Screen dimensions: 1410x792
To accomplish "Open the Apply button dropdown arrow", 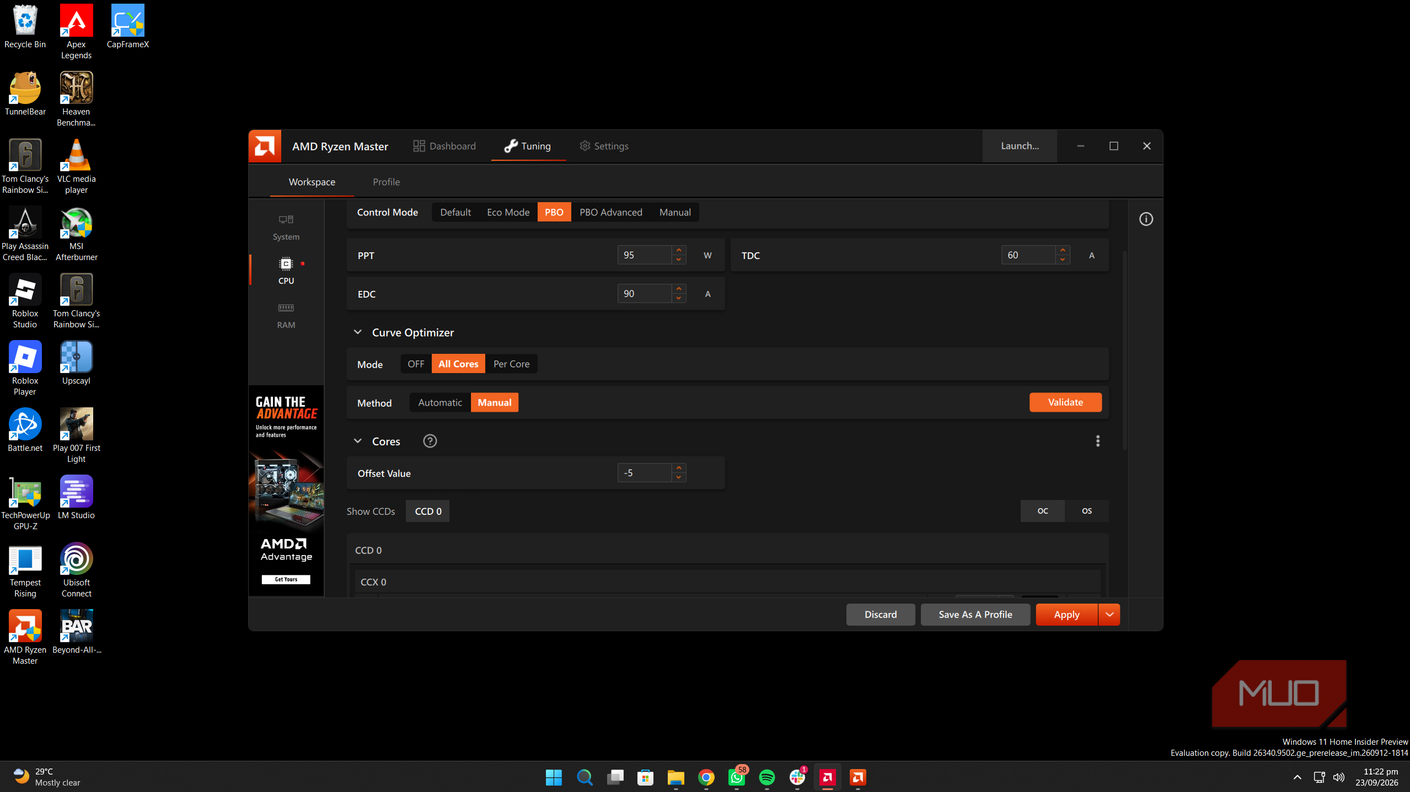I will pyautogui.click(x=1109, y=615).
